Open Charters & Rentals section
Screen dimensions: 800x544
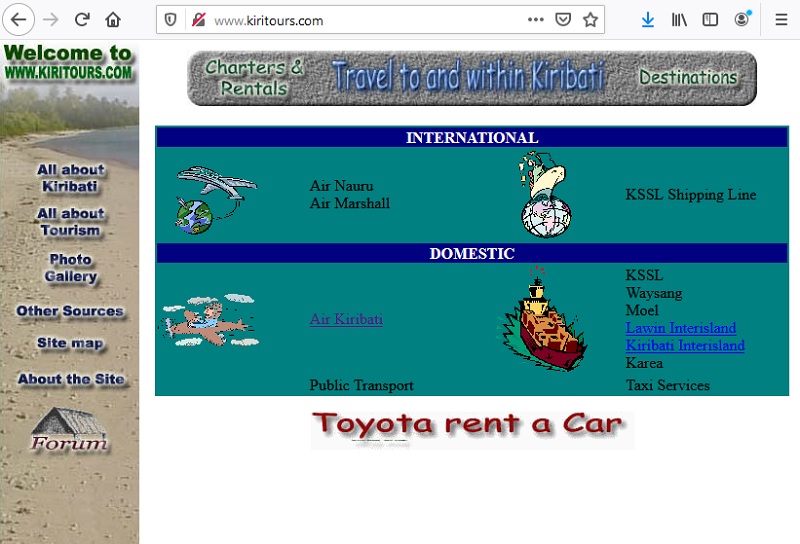click(254, 78)
